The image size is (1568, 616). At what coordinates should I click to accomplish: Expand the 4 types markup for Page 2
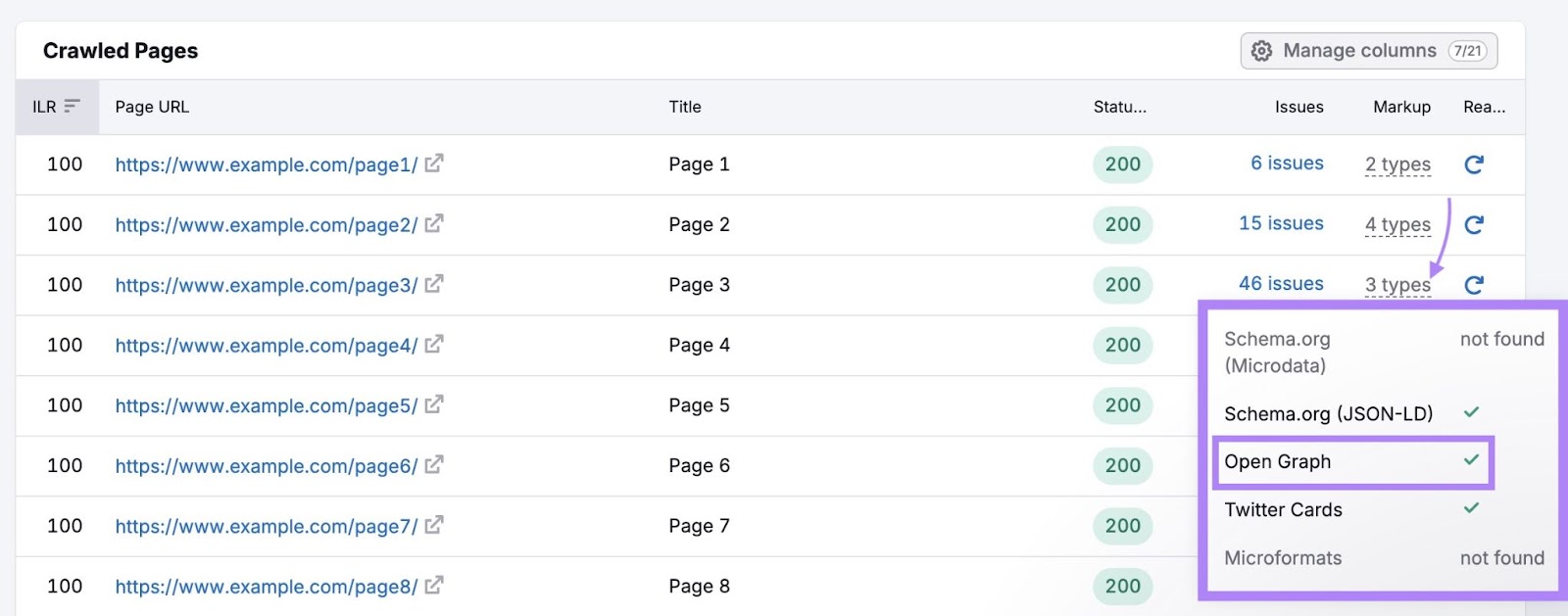(x=1397, y=225)
